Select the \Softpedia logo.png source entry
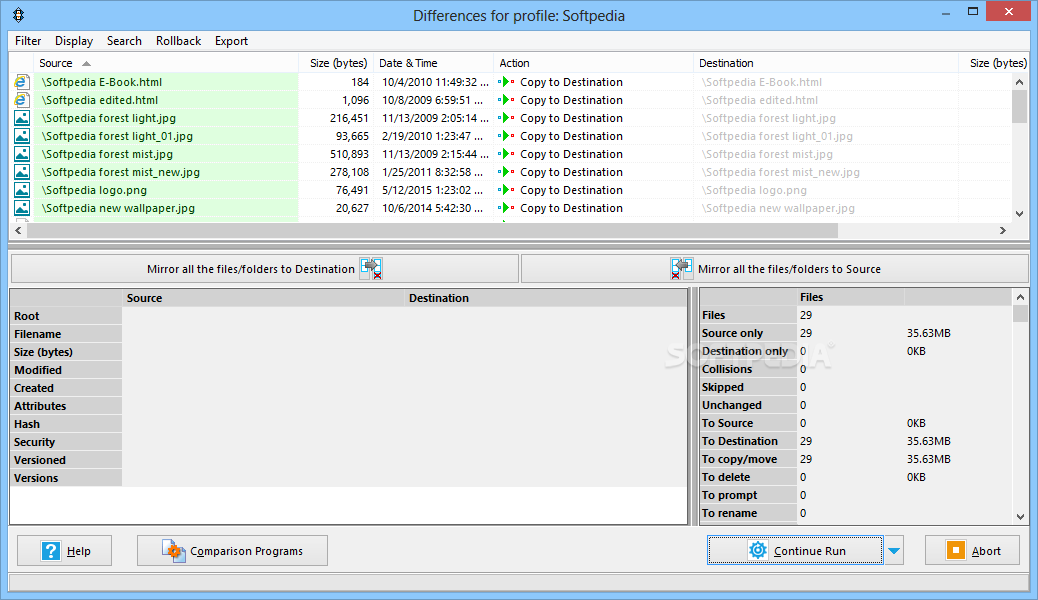The height and width of the screenshot is (600, 1038). [95, 190]
